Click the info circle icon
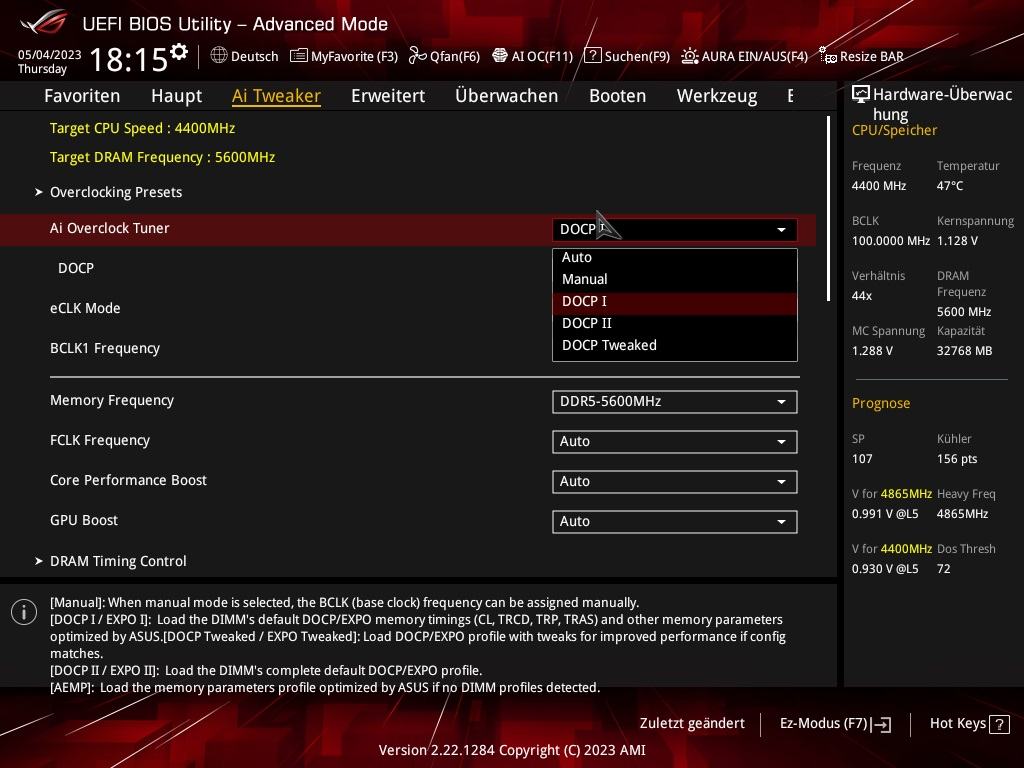This screenshot has height=768, width=1024. [x=24, y=612]
